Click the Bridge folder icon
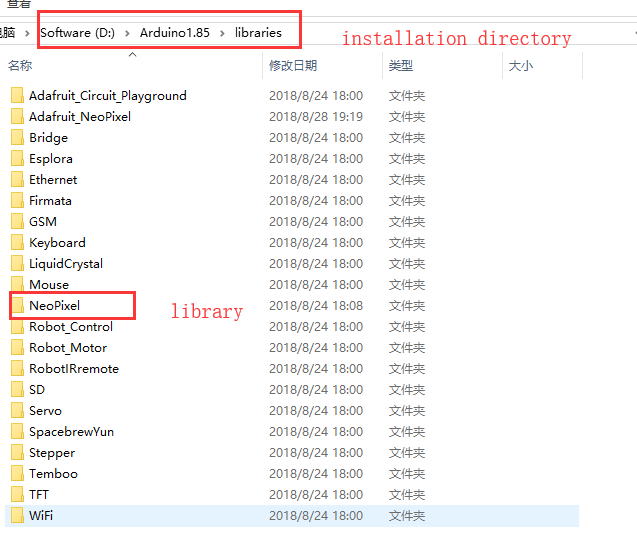 (17, 138)
